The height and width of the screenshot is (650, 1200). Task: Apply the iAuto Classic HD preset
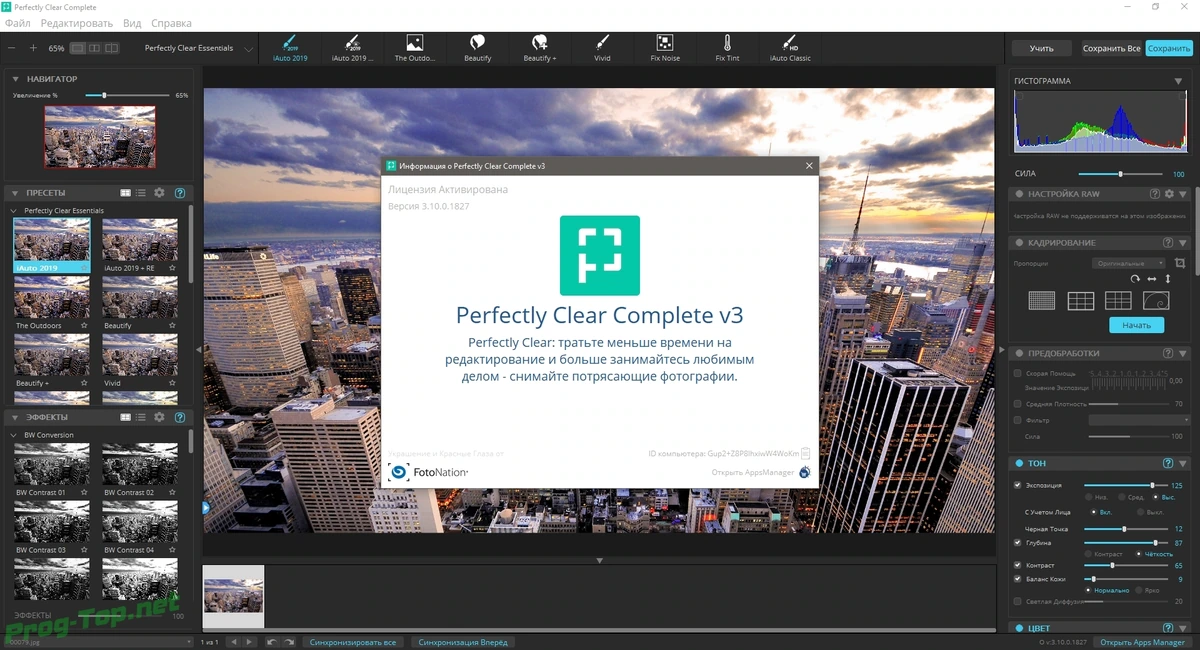click(x=790, y=47)
